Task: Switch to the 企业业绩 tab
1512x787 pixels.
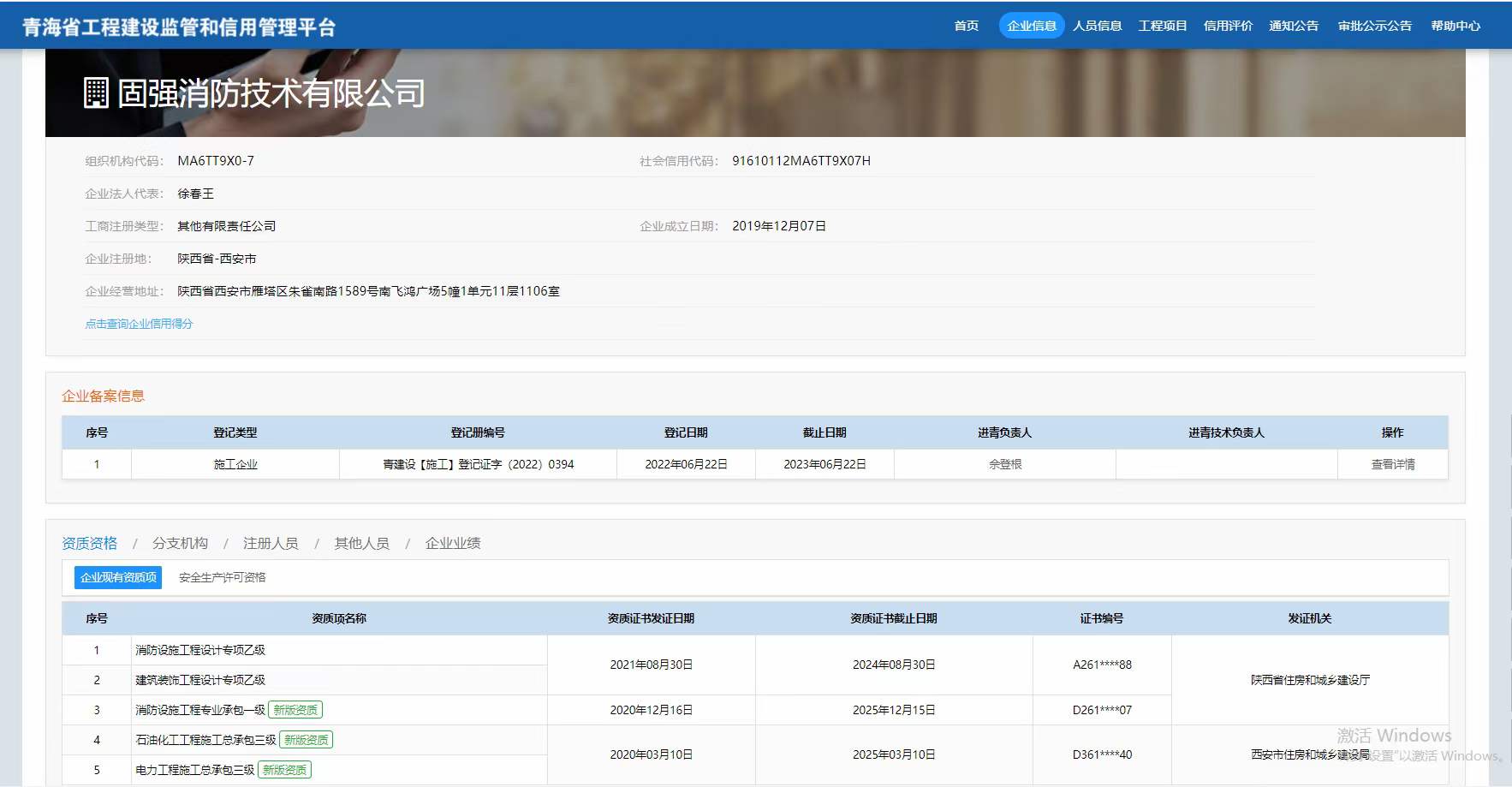Action: click(453, 543)
